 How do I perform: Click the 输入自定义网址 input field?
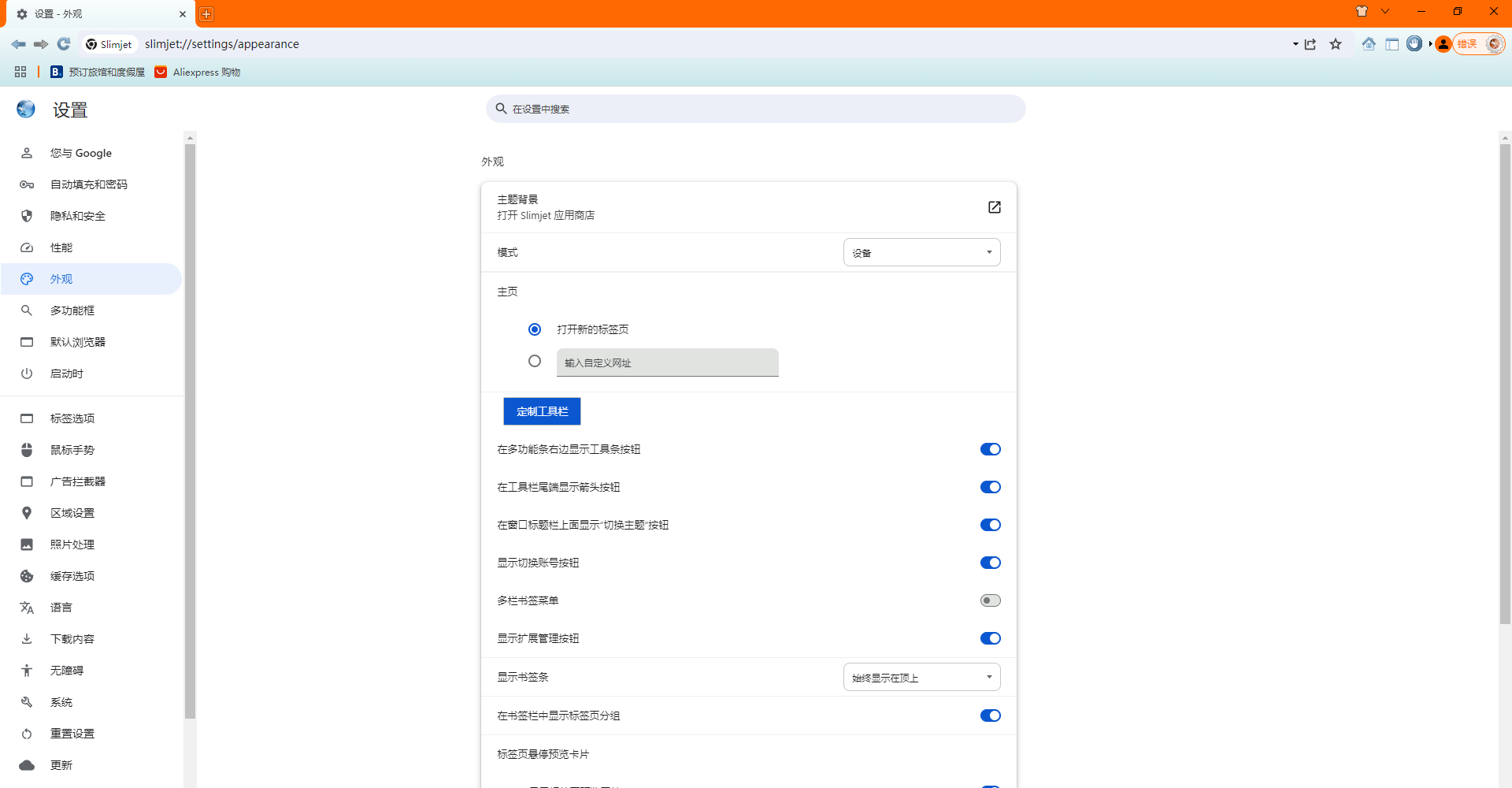click(667, 362)
